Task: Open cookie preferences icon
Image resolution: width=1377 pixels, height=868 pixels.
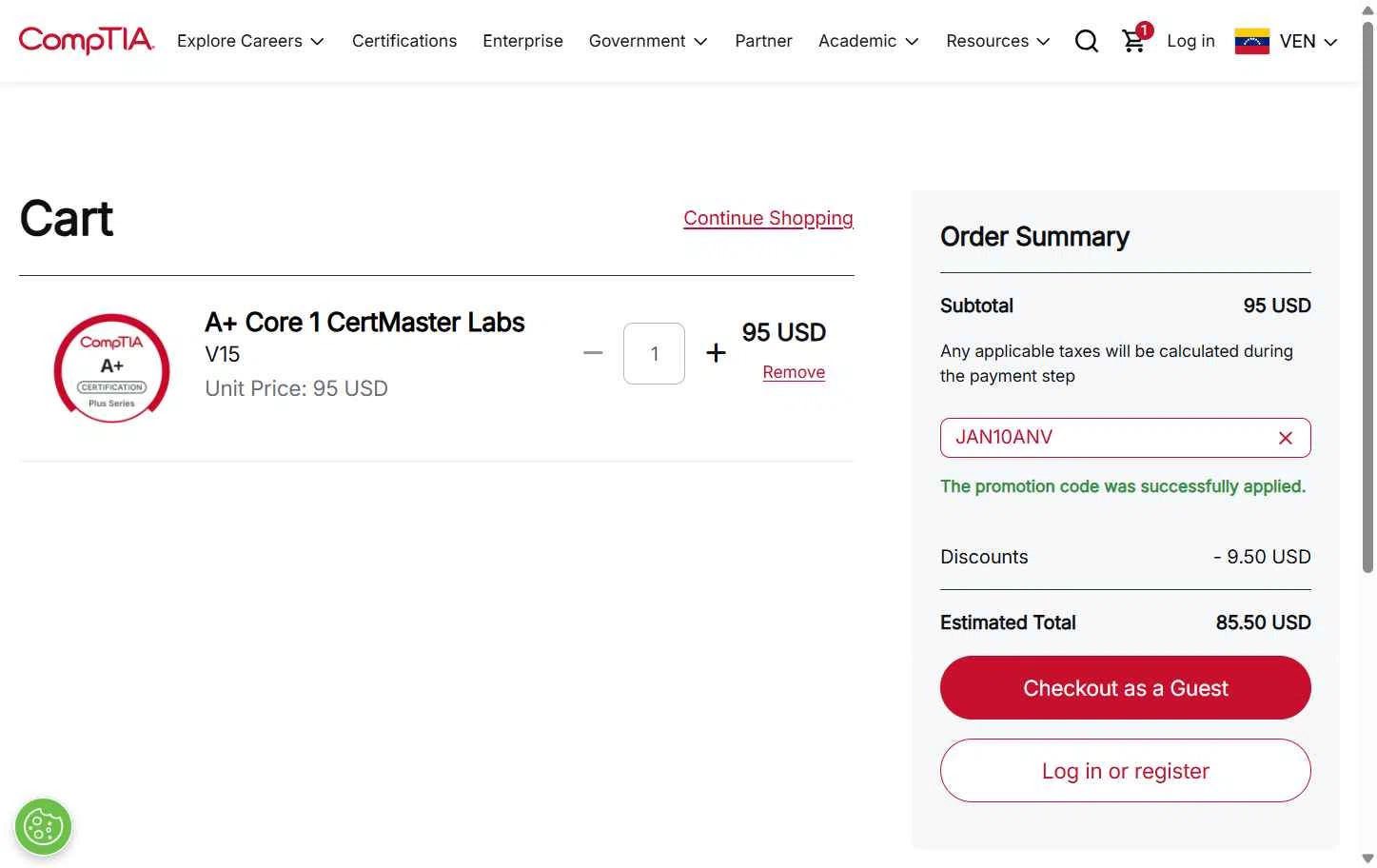Action: [x=44, y=826]
